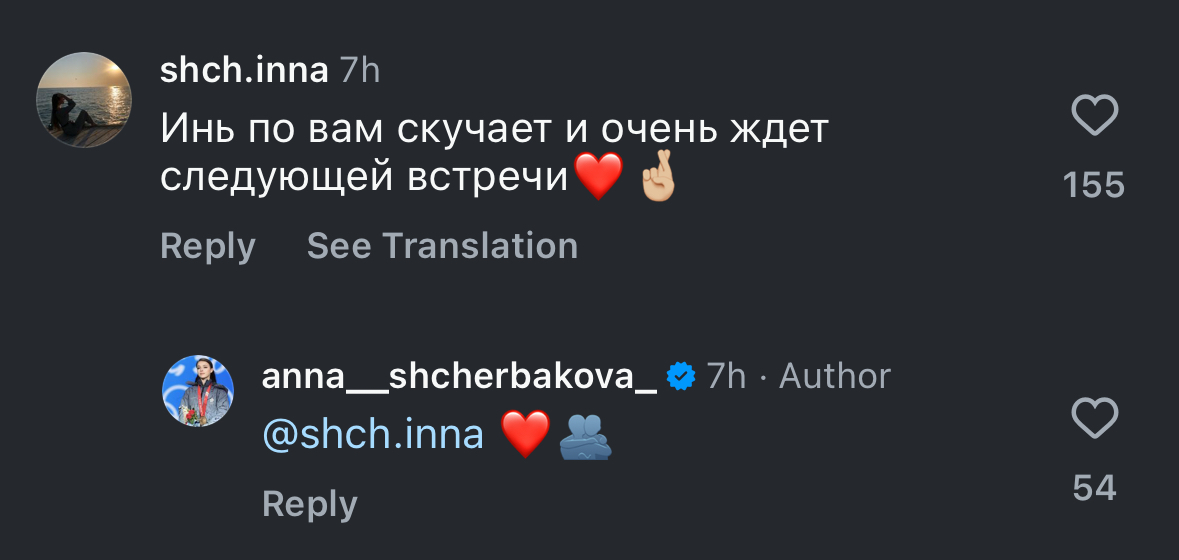Image resolution: width=1179 pixels, height=560 pixels.
Task: Click the crossed fingers emoji
Action: point(657,180)
